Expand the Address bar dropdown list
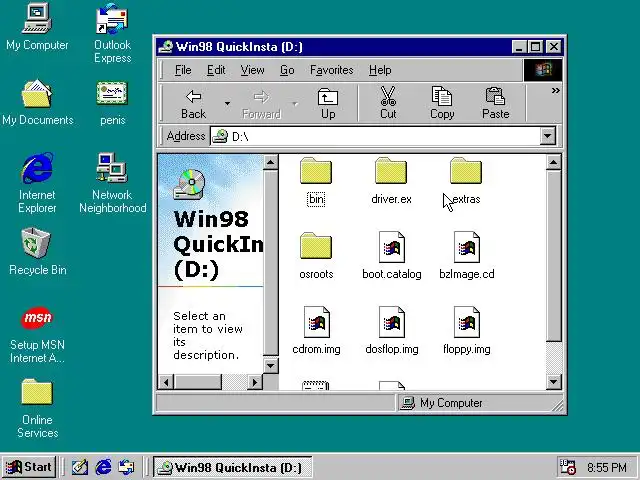Image resolution: width=640 pixels, height=480 pixels. pos(547,136)
